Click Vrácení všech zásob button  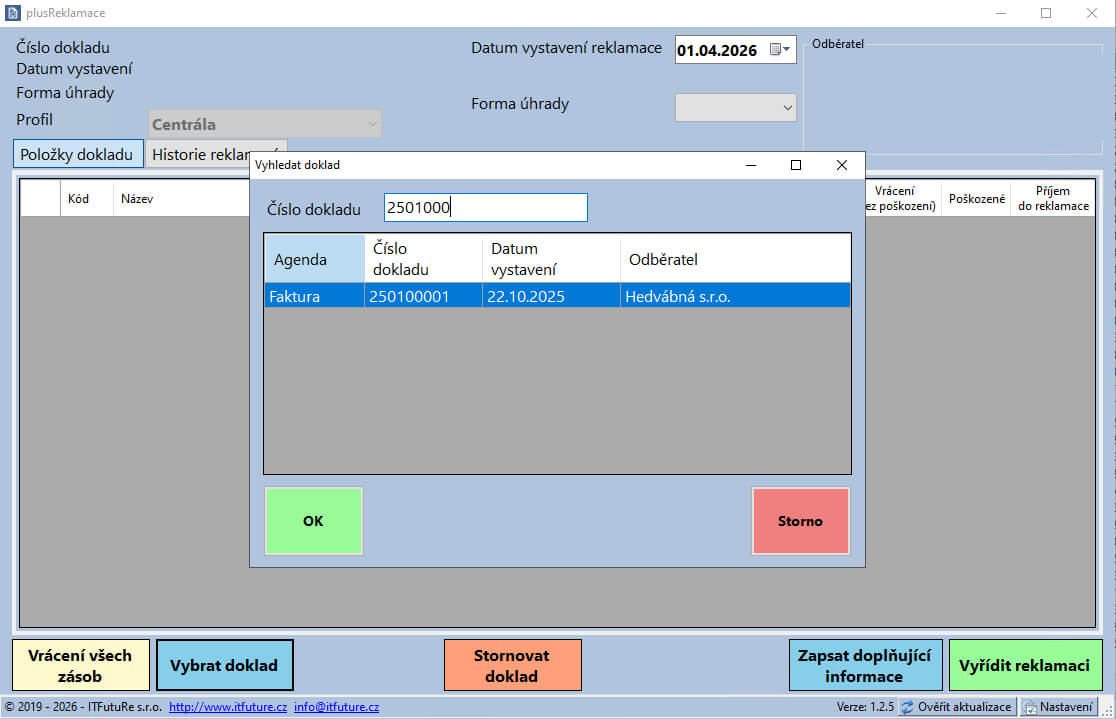pos(80,666)
